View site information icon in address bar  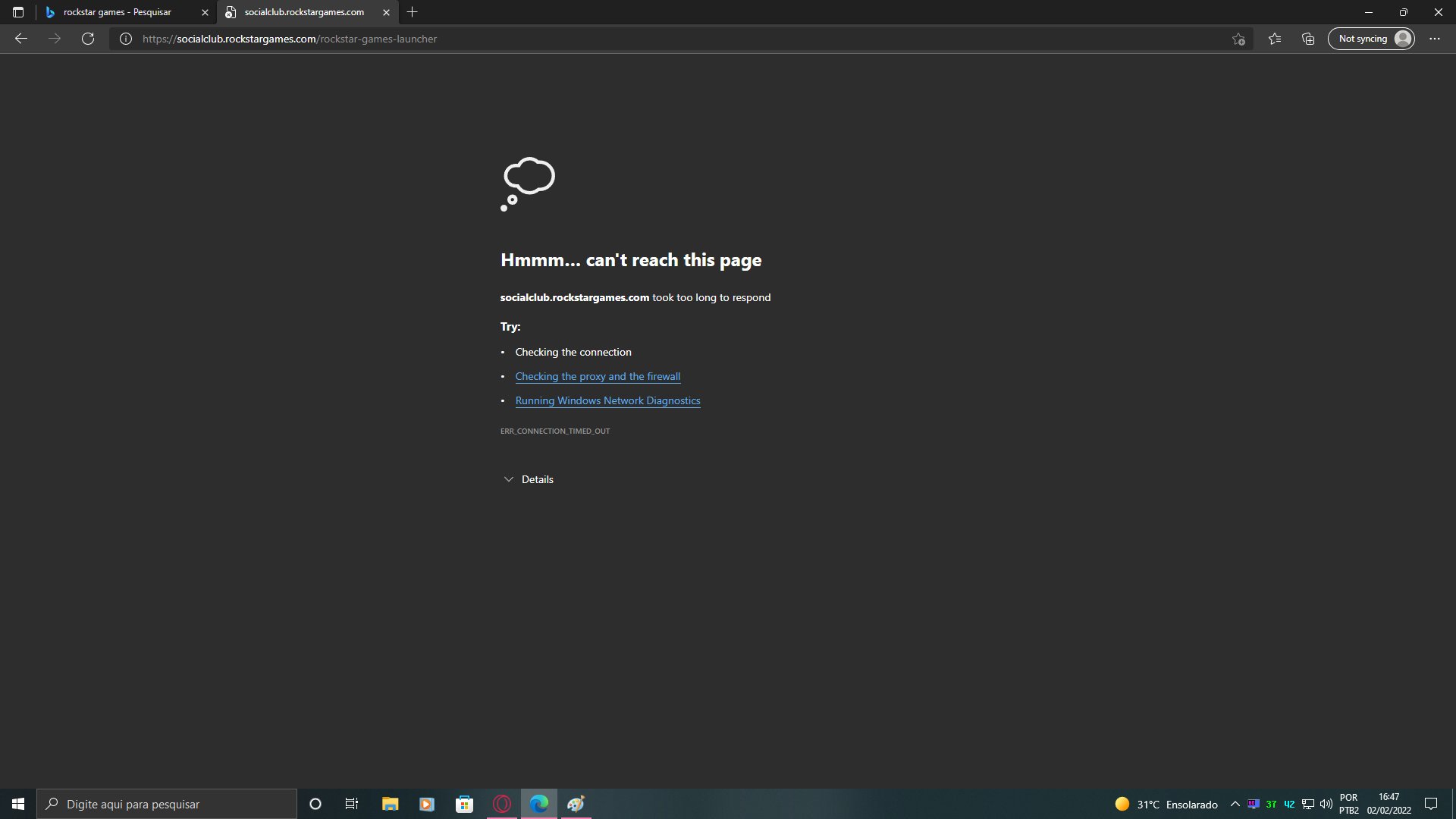click(126, 39)
